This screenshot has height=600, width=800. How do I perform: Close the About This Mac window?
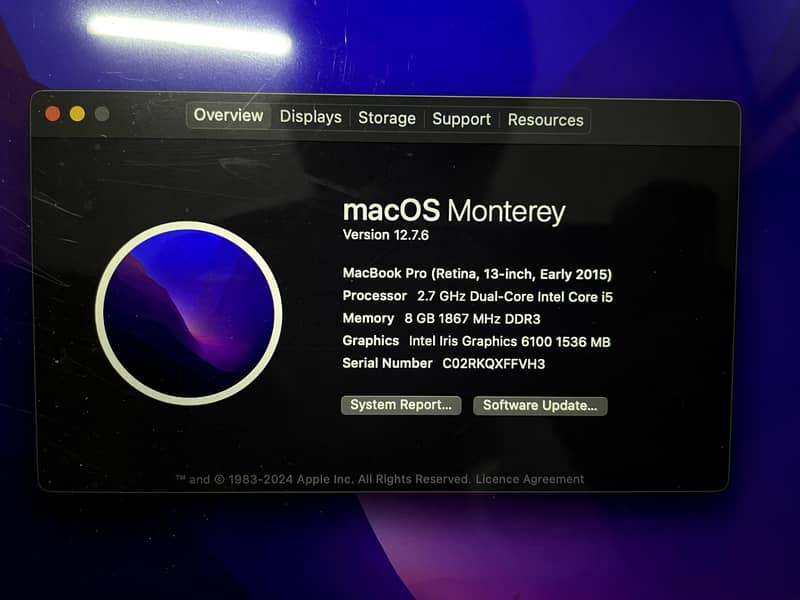(x=53, y=113)
